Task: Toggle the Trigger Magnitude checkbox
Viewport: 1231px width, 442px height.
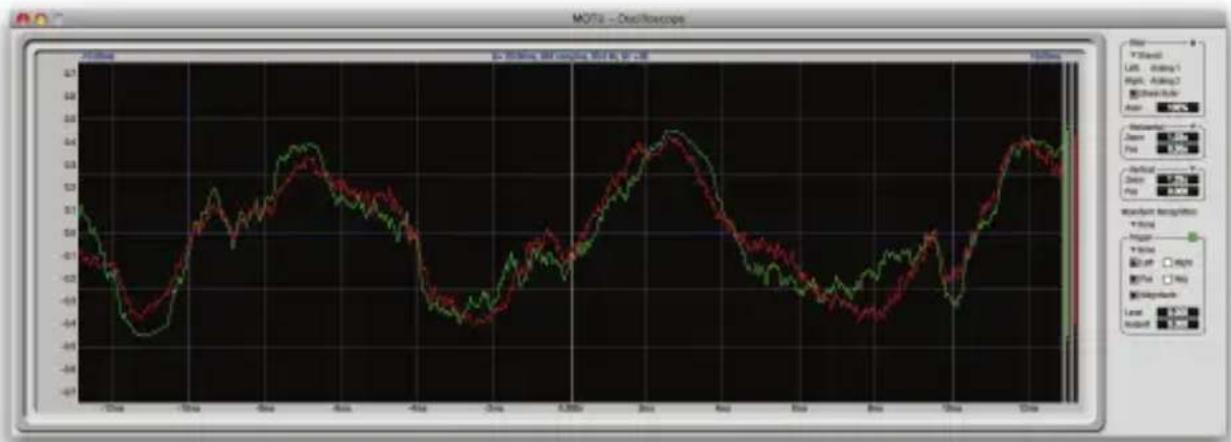Action: 1134,294
